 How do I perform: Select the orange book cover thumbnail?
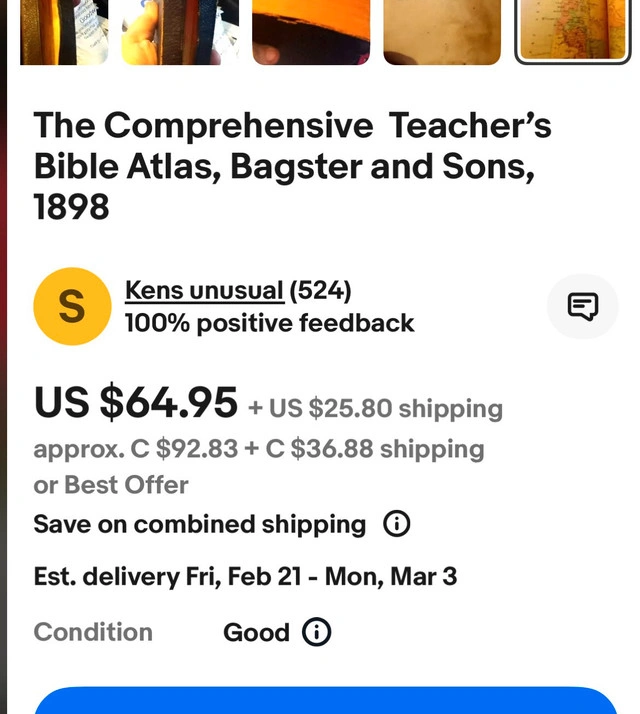(x=311, y=31)
